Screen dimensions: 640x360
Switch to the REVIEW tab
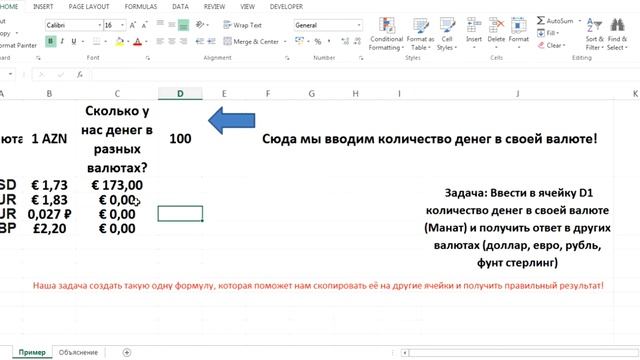[214, 7]
